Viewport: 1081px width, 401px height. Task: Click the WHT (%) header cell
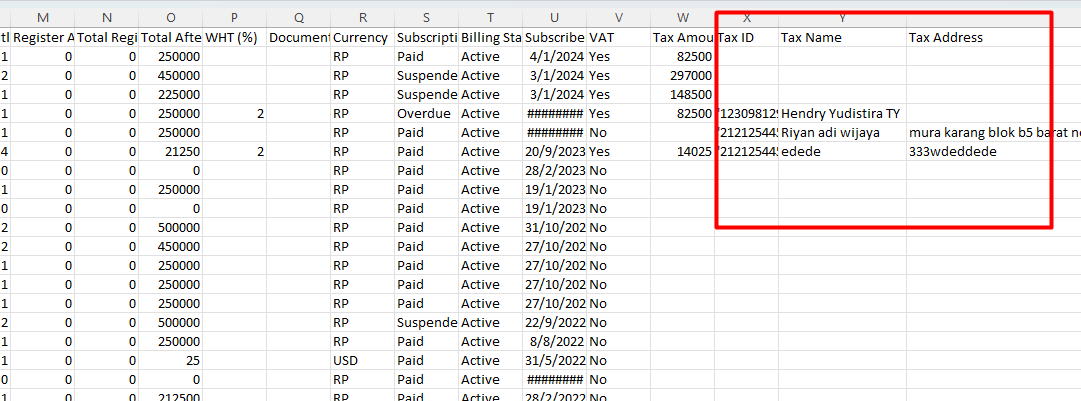(x=234, y=37)
